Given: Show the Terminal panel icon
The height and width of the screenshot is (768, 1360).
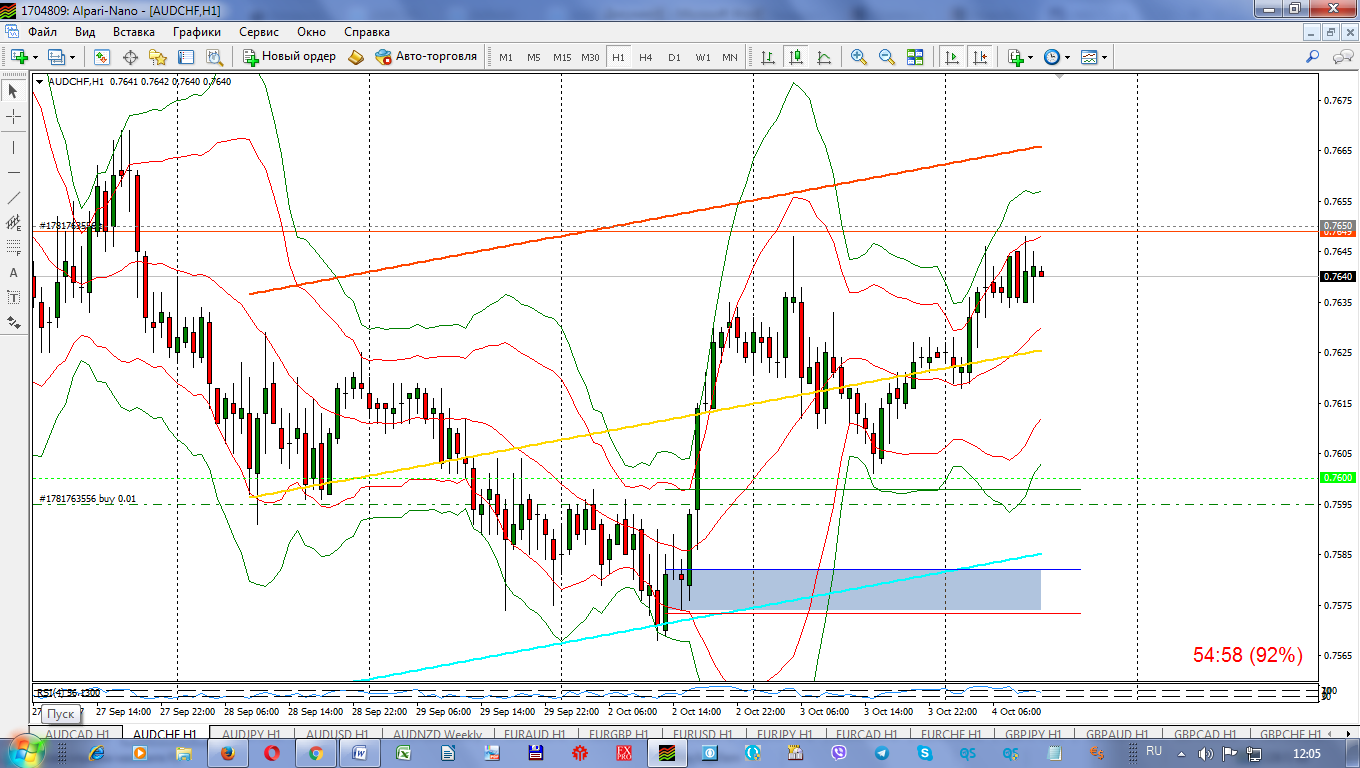Looking at the screenshot, I should pos(186,57).
